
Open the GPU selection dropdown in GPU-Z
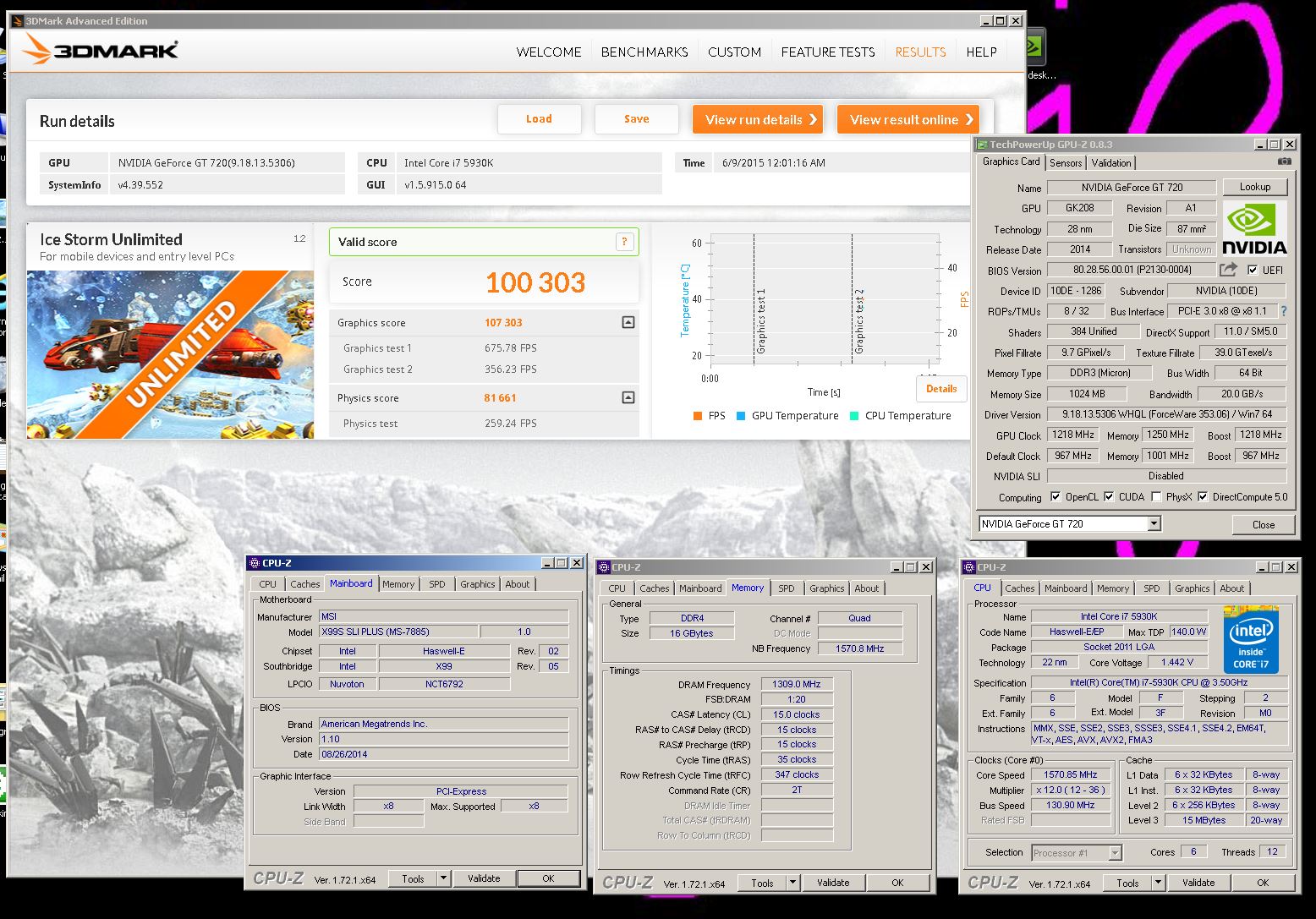pos(1154,524)
